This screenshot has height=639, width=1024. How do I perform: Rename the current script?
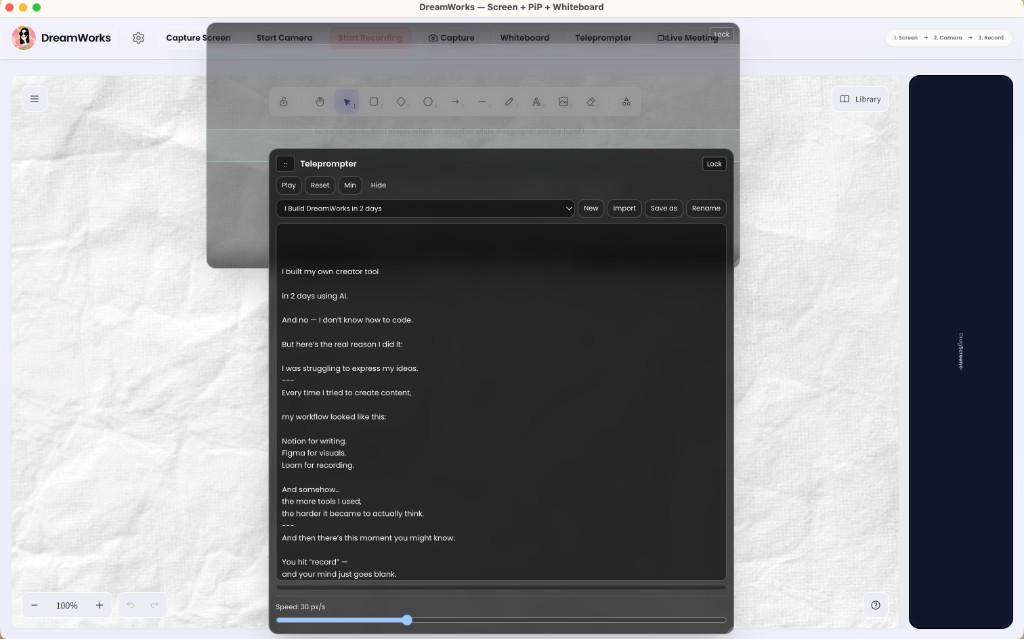706,208
